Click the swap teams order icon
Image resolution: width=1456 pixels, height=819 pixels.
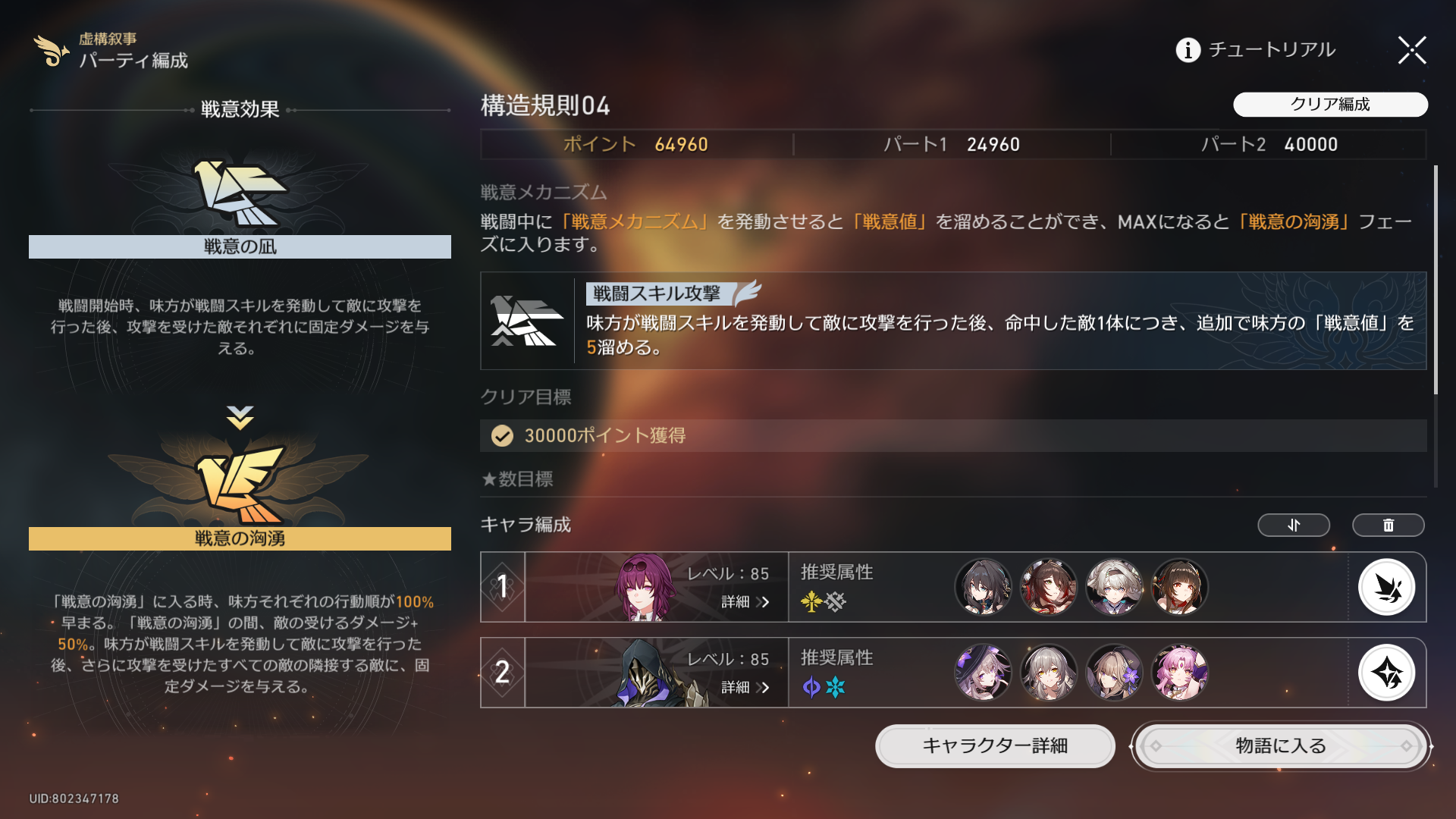[1294, 525]
